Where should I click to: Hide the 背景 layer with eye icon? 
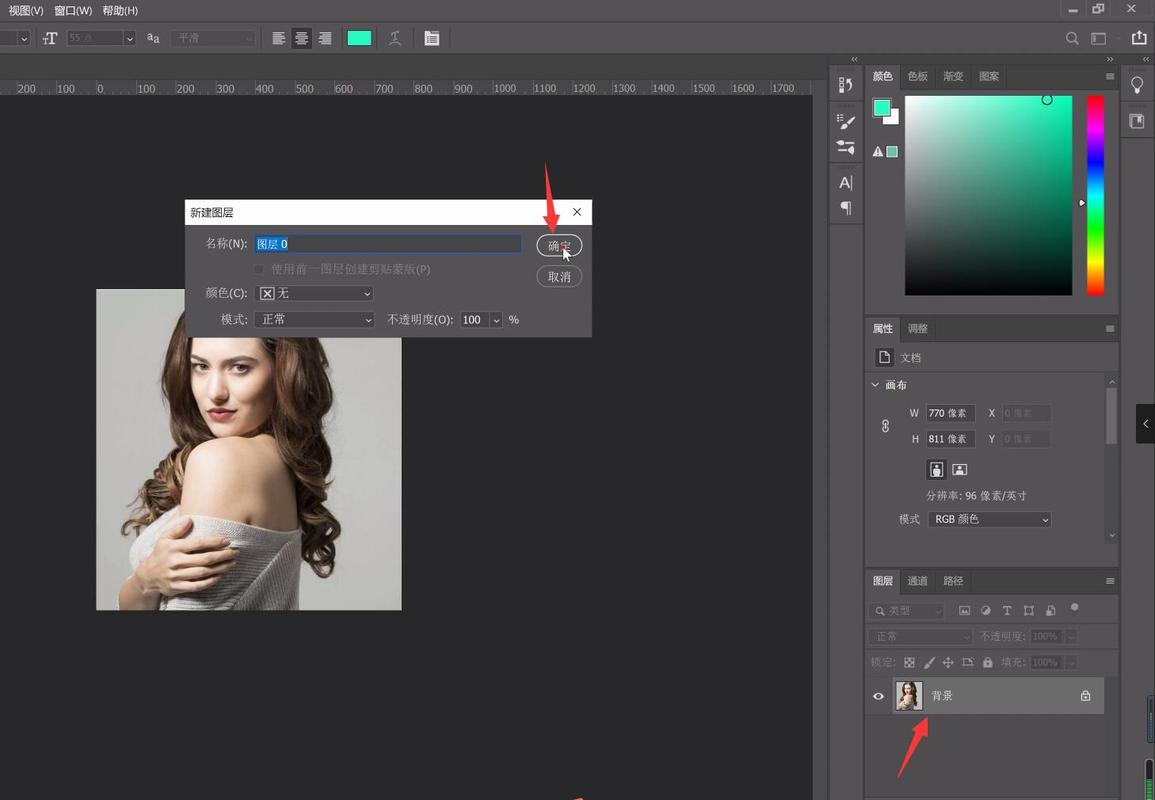pos(879,696)
